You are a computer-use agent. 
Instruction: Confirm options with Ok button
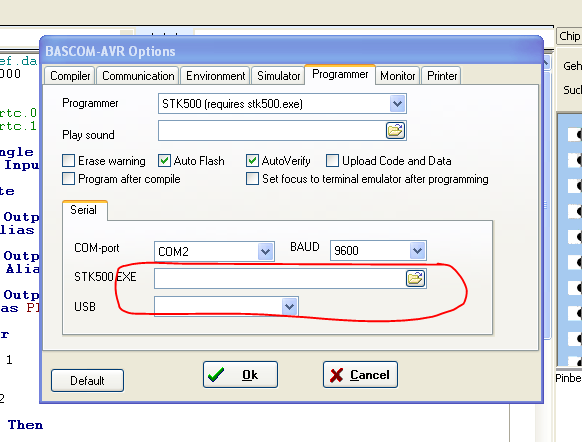[240, 374]
